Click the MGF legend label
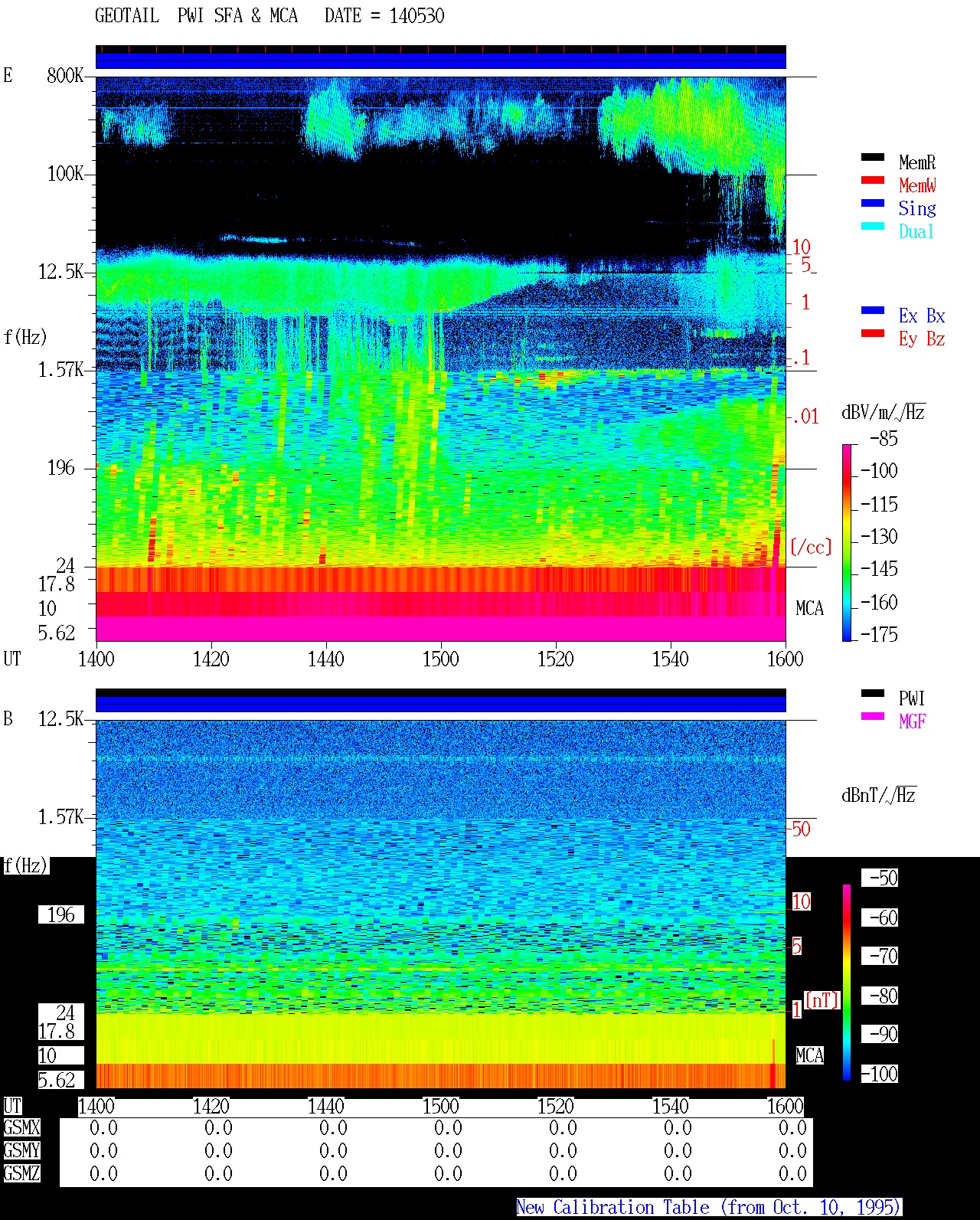The height and width of the screenshot is (1220, 980). tap(912, 721)
